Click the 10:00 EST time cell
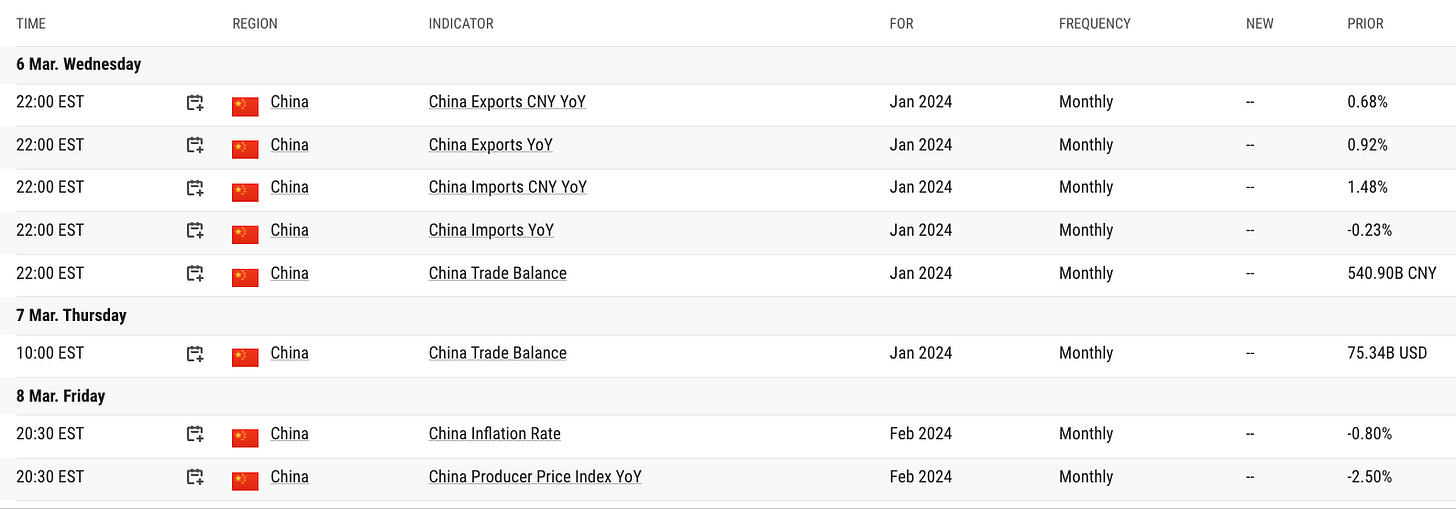 (50, 353)
